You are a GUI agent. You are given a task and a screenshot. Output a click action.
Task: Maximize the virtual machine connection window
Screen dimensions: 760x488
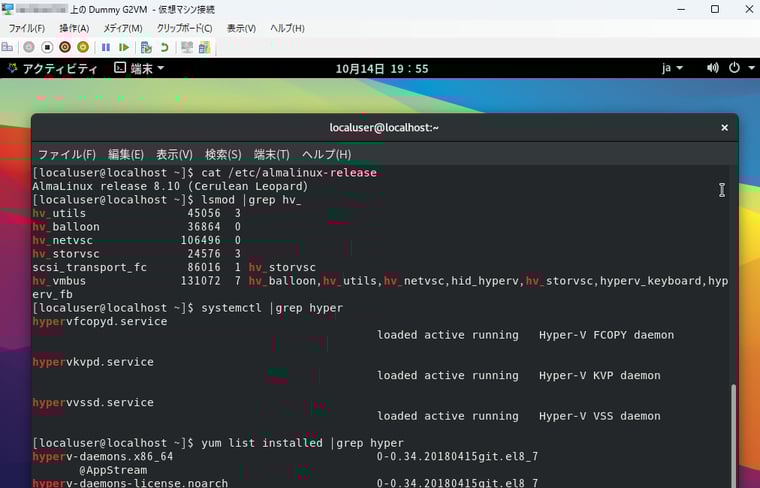tap(715, 9)
